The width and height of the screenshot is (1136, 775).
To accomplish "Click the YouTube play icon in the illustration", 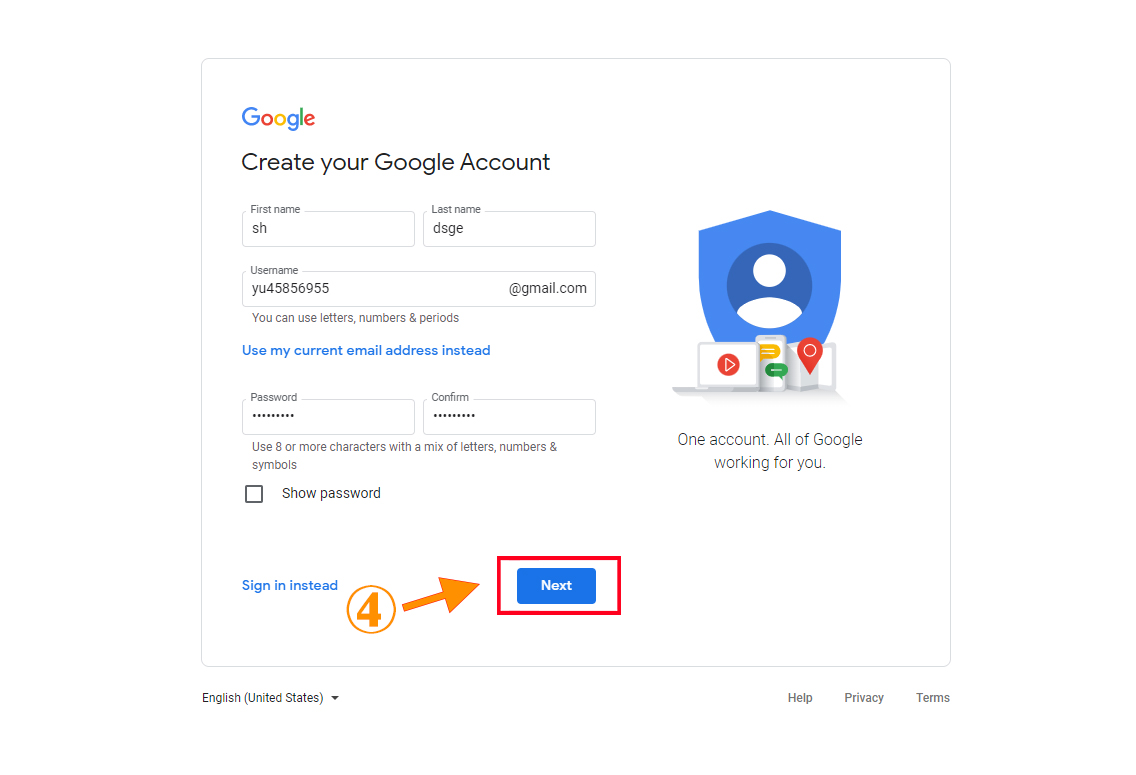I will pyautogui.click(x=729, y=363).
